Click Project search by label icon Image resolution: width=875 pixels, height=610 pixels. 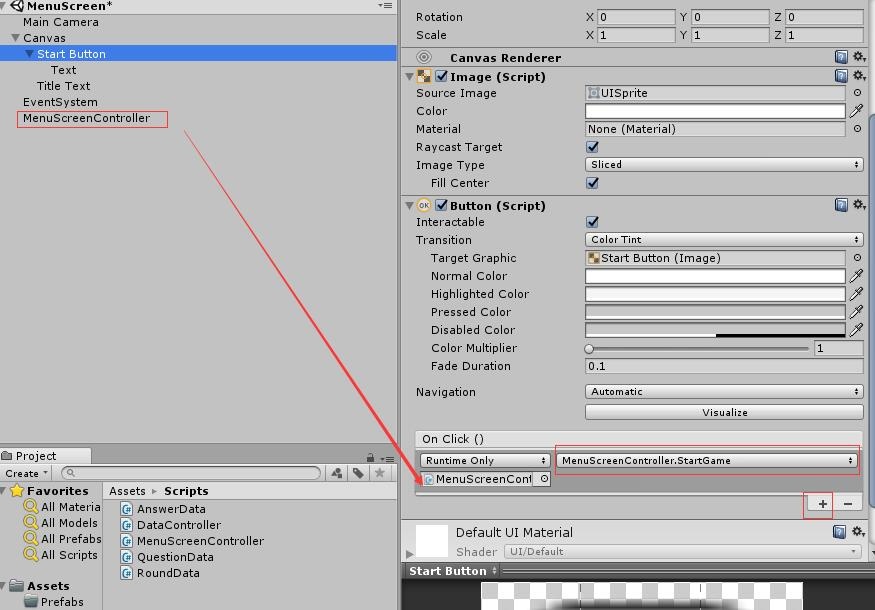coord(358,473)
